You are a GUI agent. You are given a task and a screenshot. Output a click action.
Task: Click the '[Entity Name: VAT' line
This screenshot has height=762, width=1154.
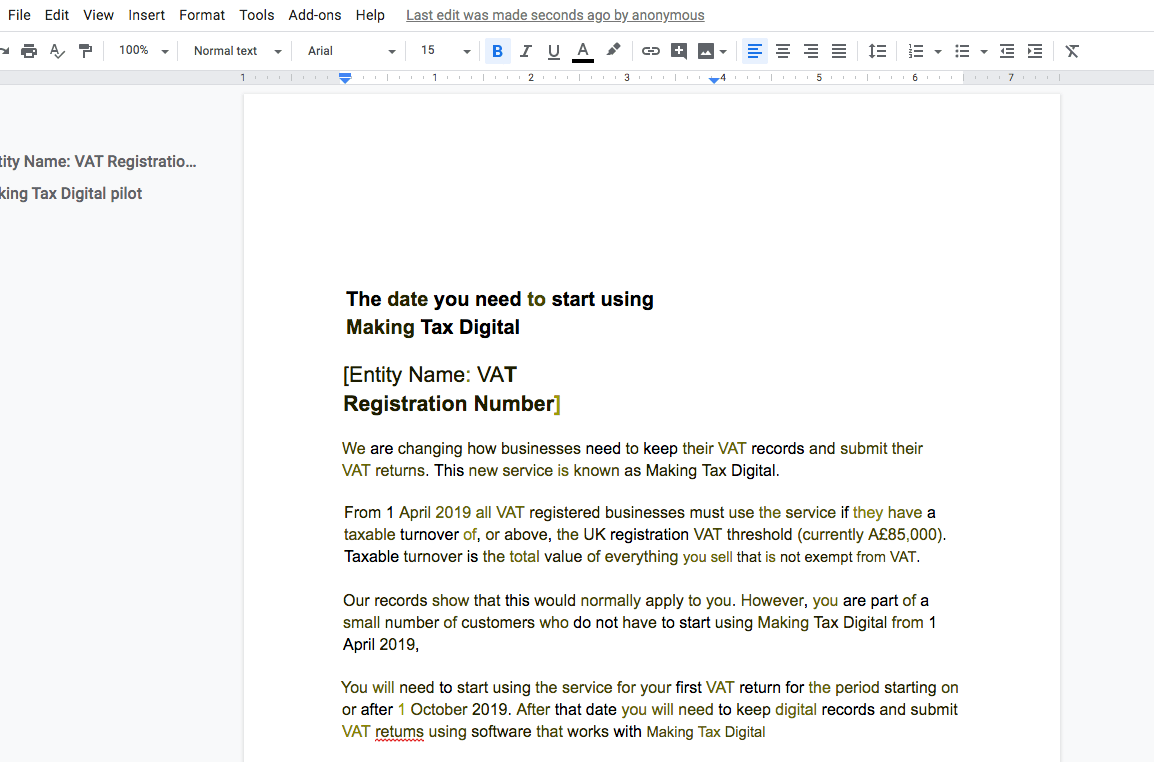click(430, 375)
